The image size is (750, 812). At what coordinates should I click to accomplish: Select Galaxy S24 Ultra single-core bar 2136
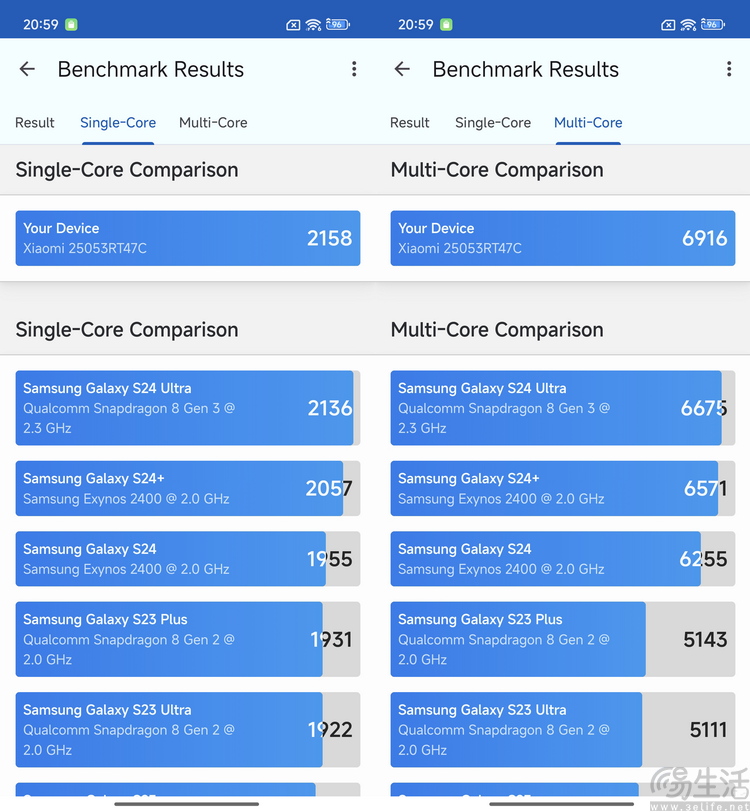(188, 408)
